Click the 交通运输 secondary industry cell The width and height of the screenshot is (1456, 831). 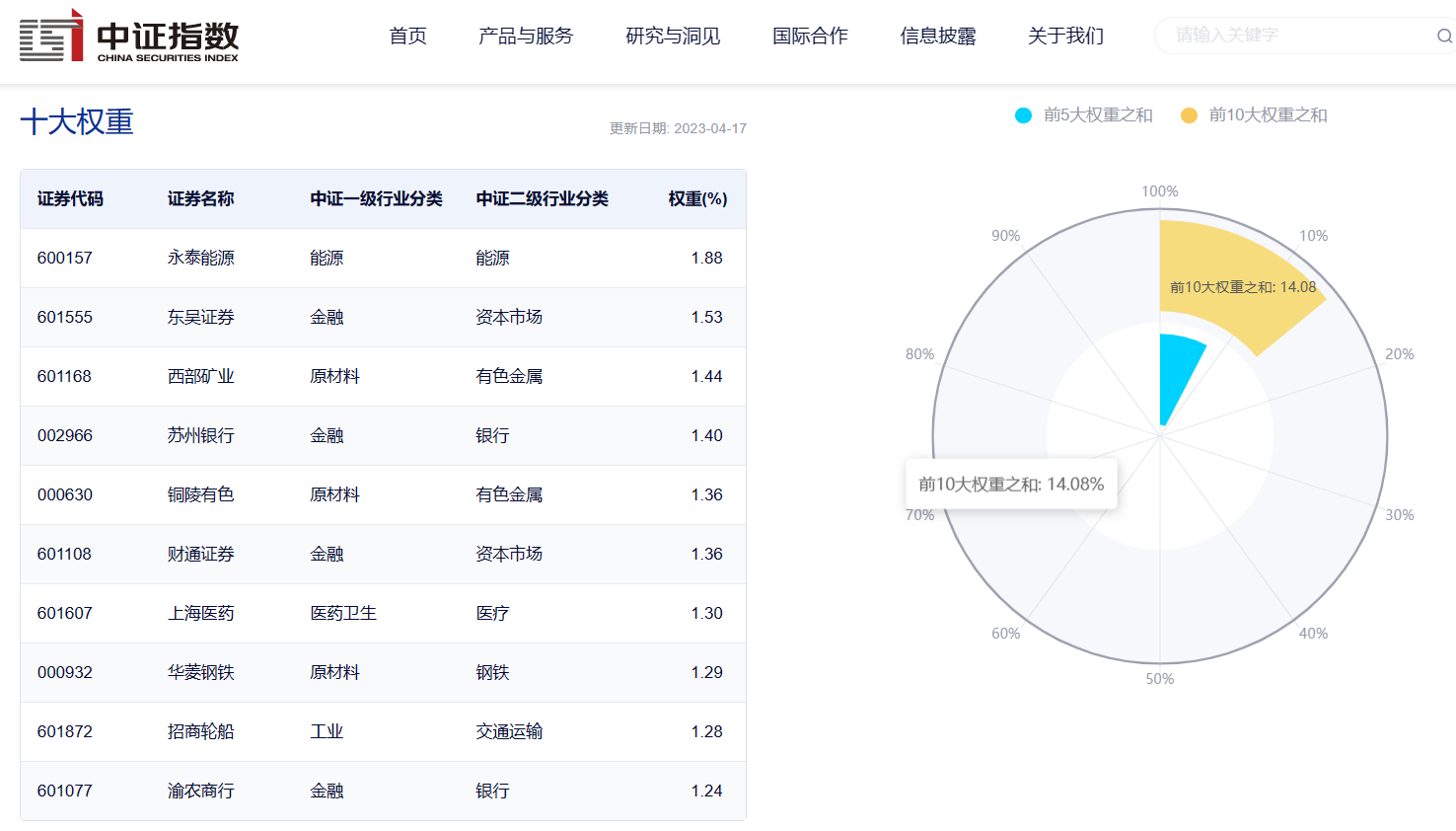pyautogui.click(x=509, y=732)
